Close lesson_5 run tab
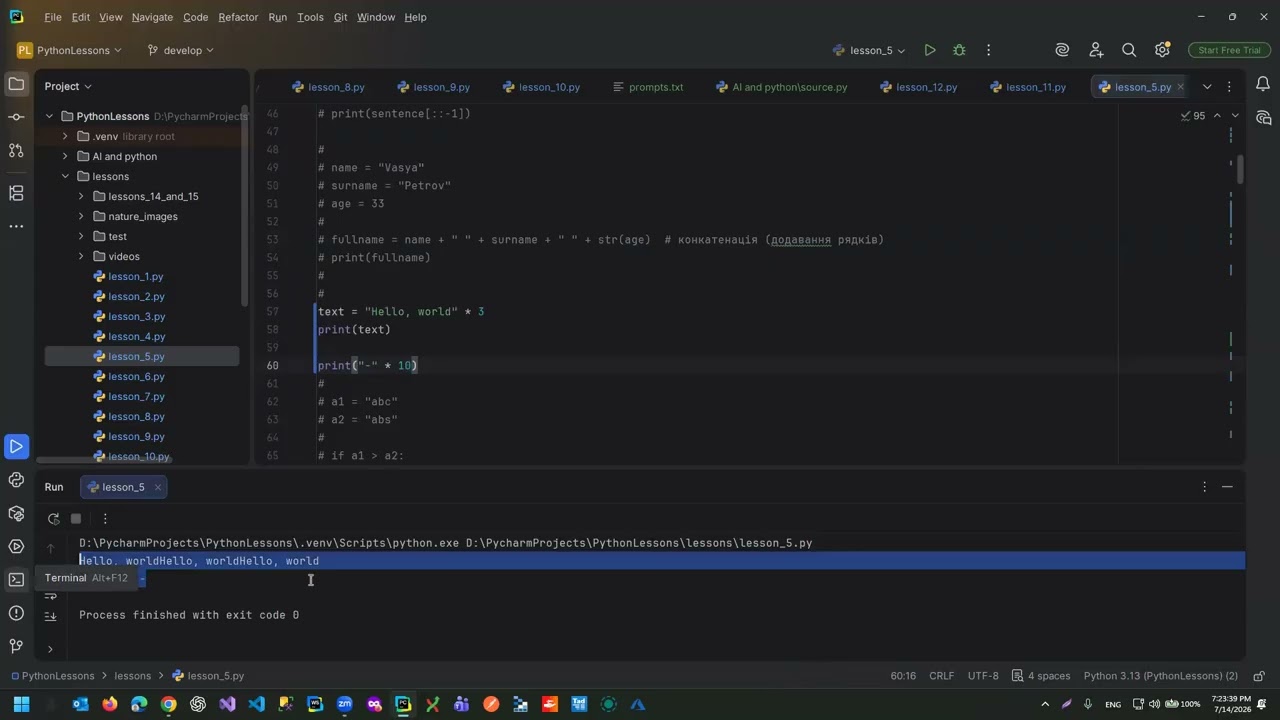Screen dimensions: 1280x720 tap(157, 487)
